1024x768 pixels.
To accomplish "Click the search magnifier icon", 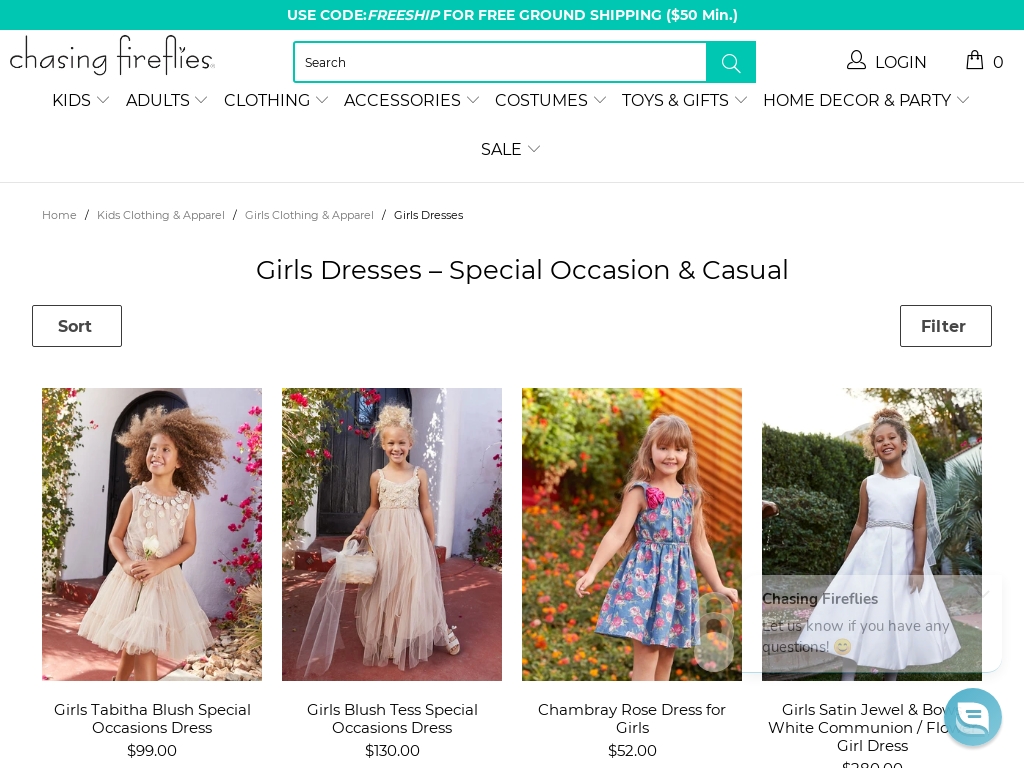I will [x=731, y=62].
